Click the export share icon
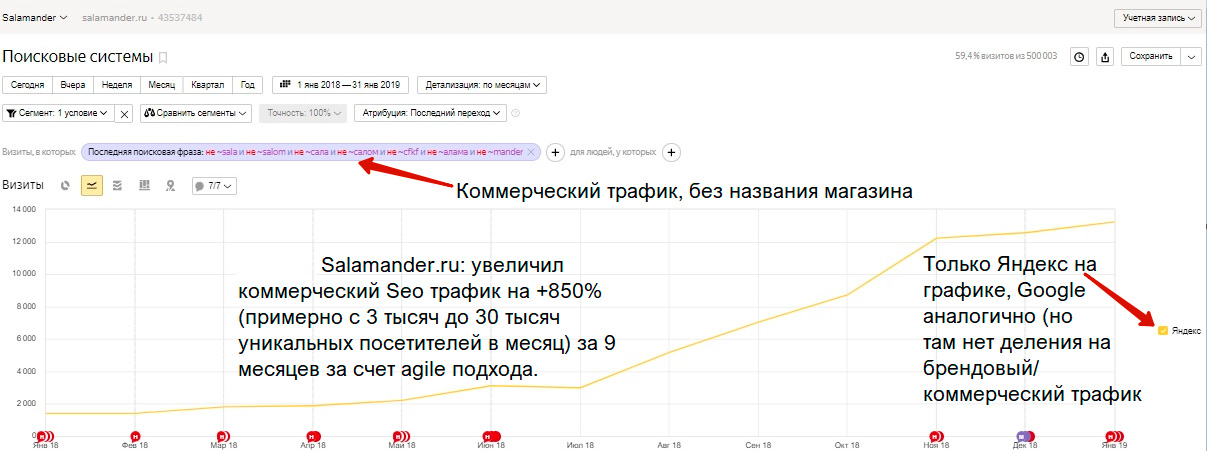This screenshot has height=451, width=1207. pyautogui.click(x=1105, y=57)
